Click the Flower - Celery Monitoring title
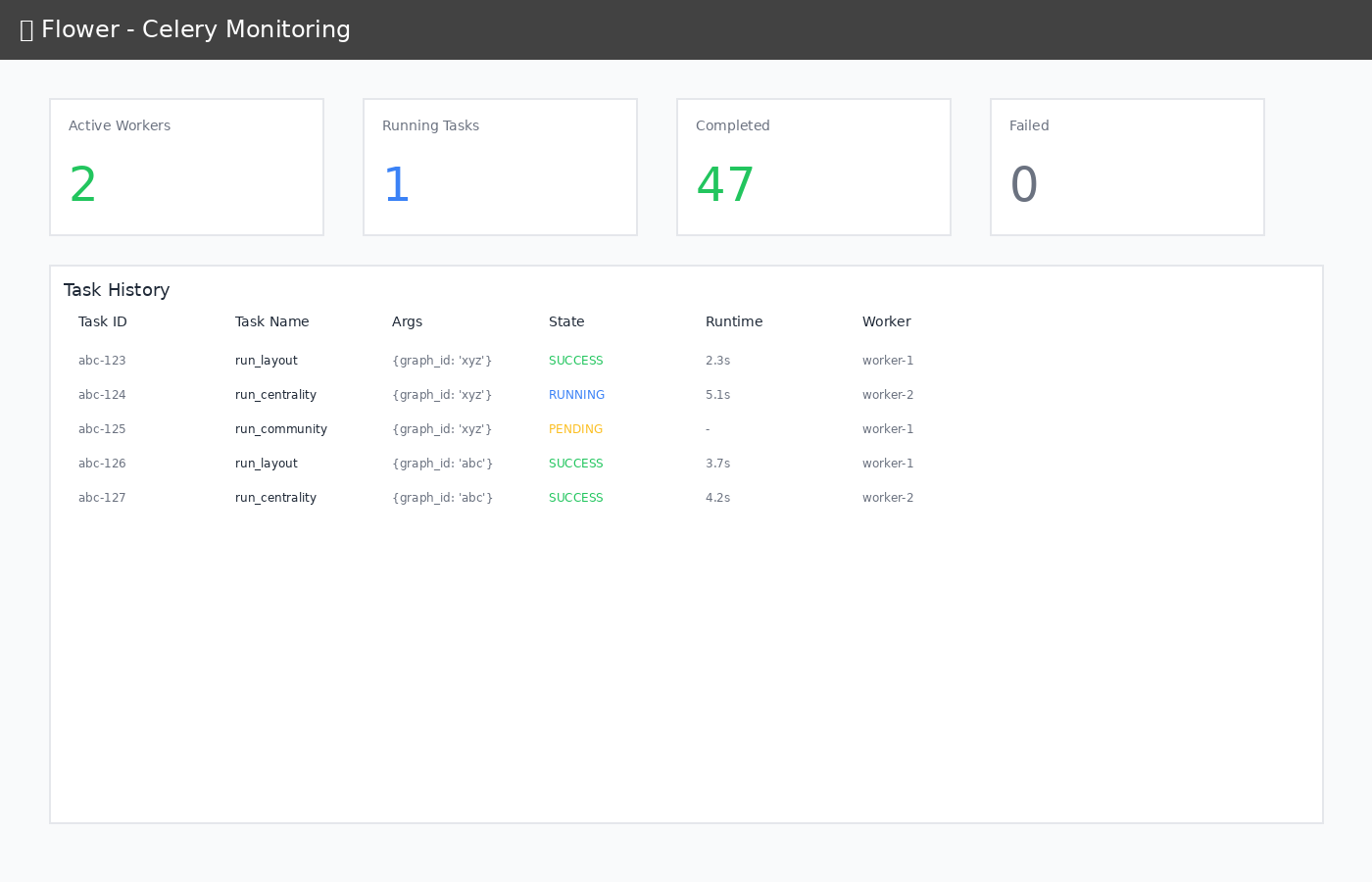 pyautogui.click(x=196, y=29)
